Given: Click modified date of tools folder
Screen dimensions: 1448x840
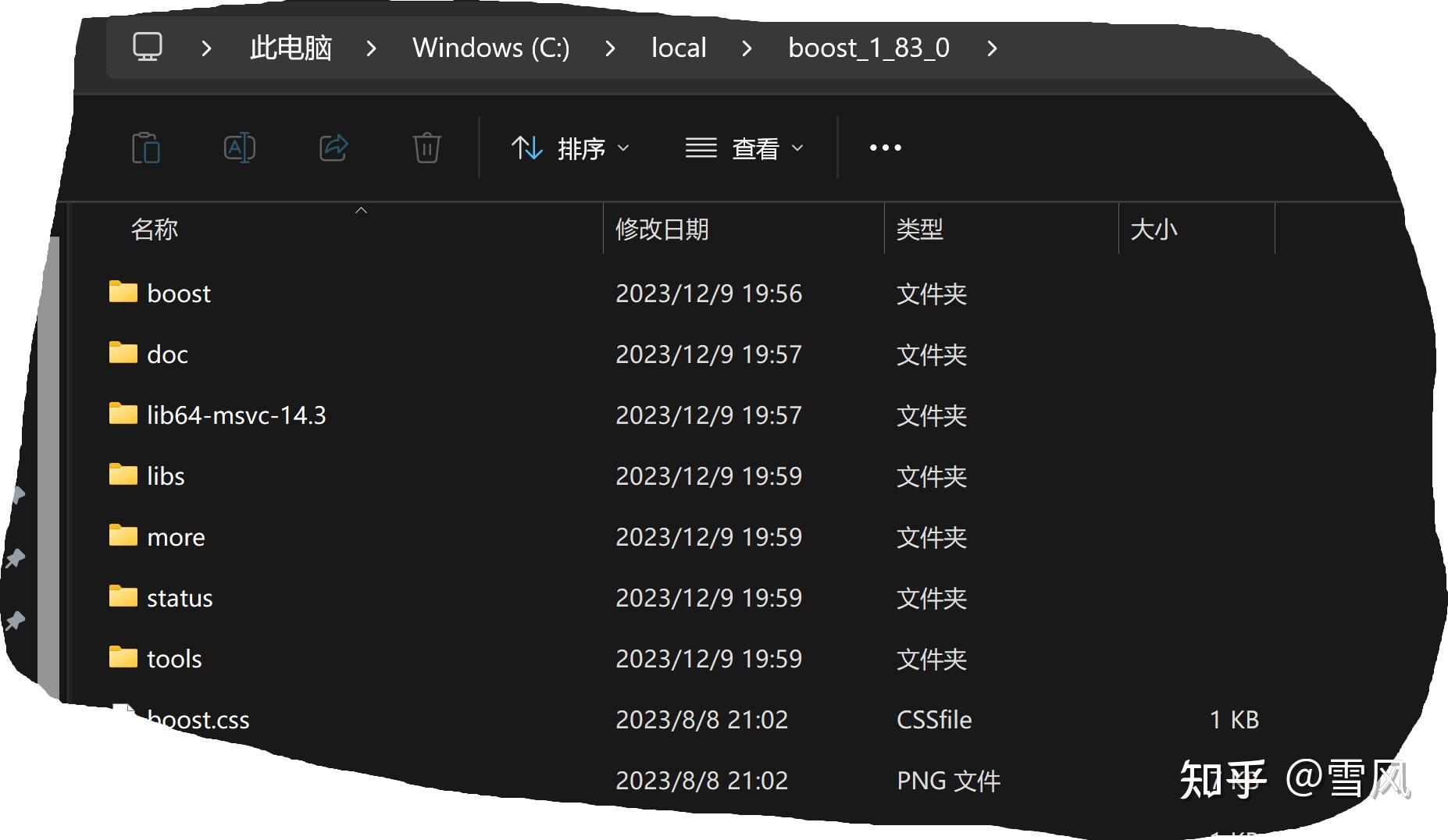Looking at the screenshot, I should (x=709, y=659).
